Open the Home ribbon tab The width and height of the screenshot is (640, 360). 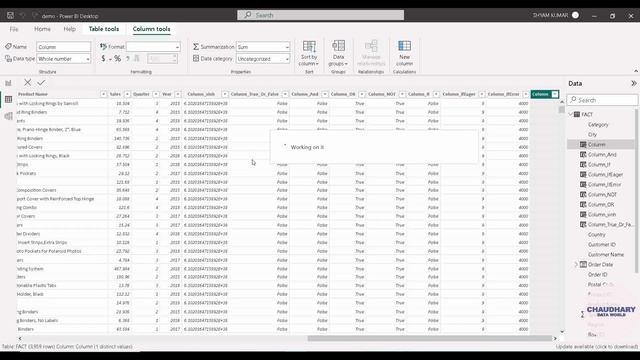42,29
